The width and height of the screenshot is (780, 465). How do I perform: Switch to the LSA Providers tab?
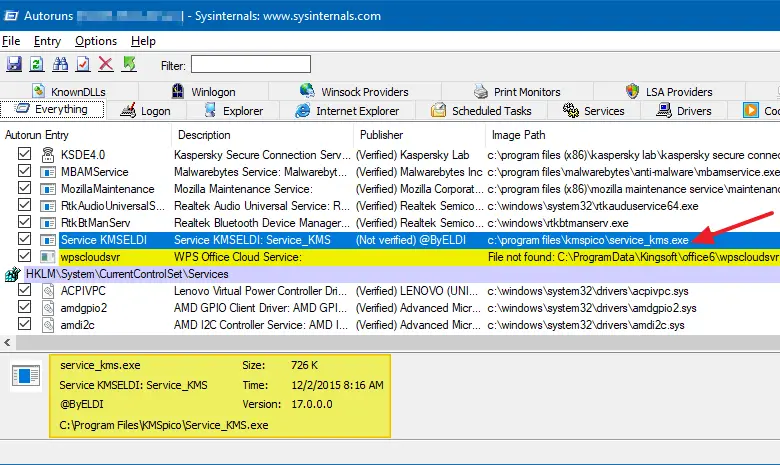click(x=669, y=92)
